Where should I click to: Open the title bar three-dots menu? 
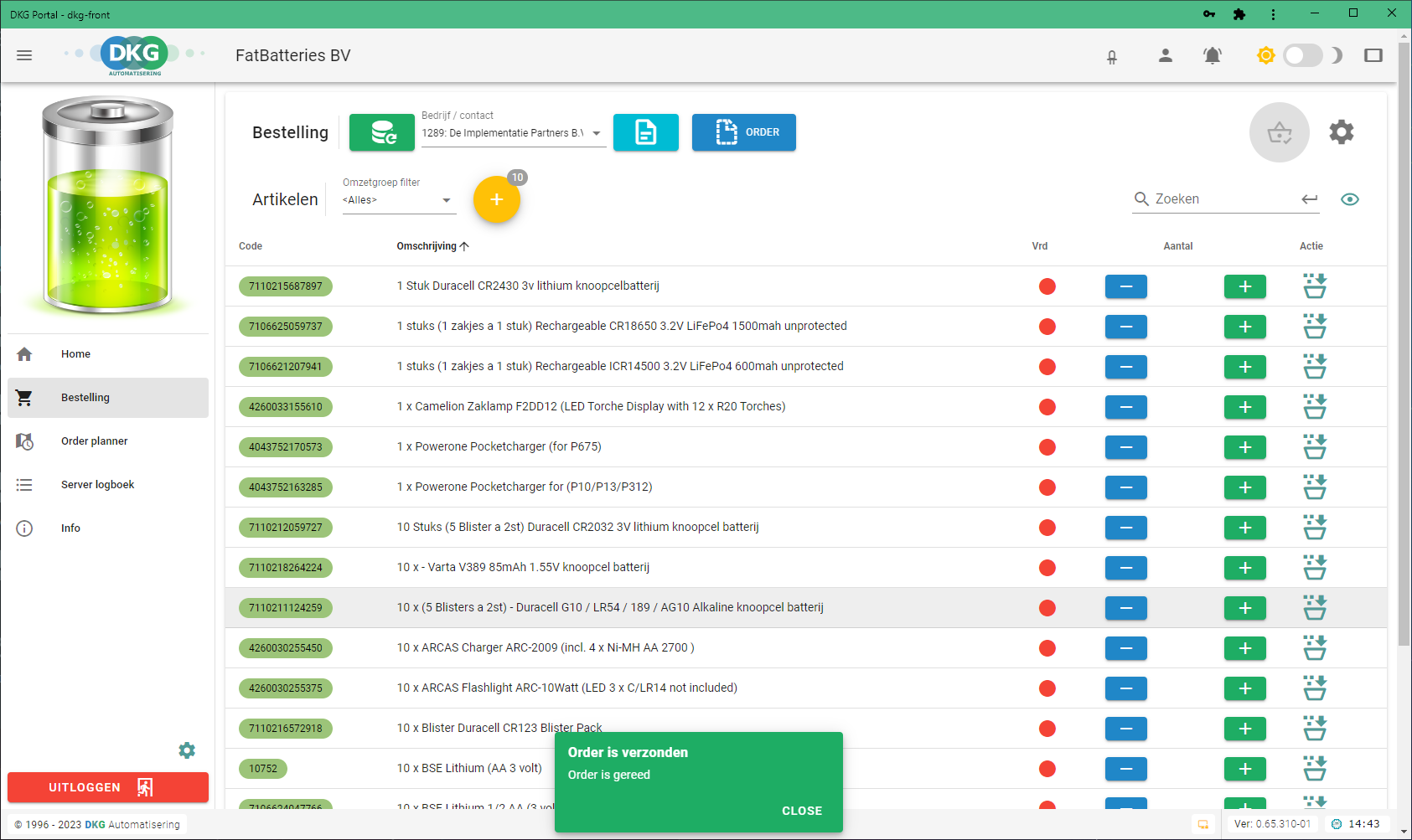(1273, 14)
